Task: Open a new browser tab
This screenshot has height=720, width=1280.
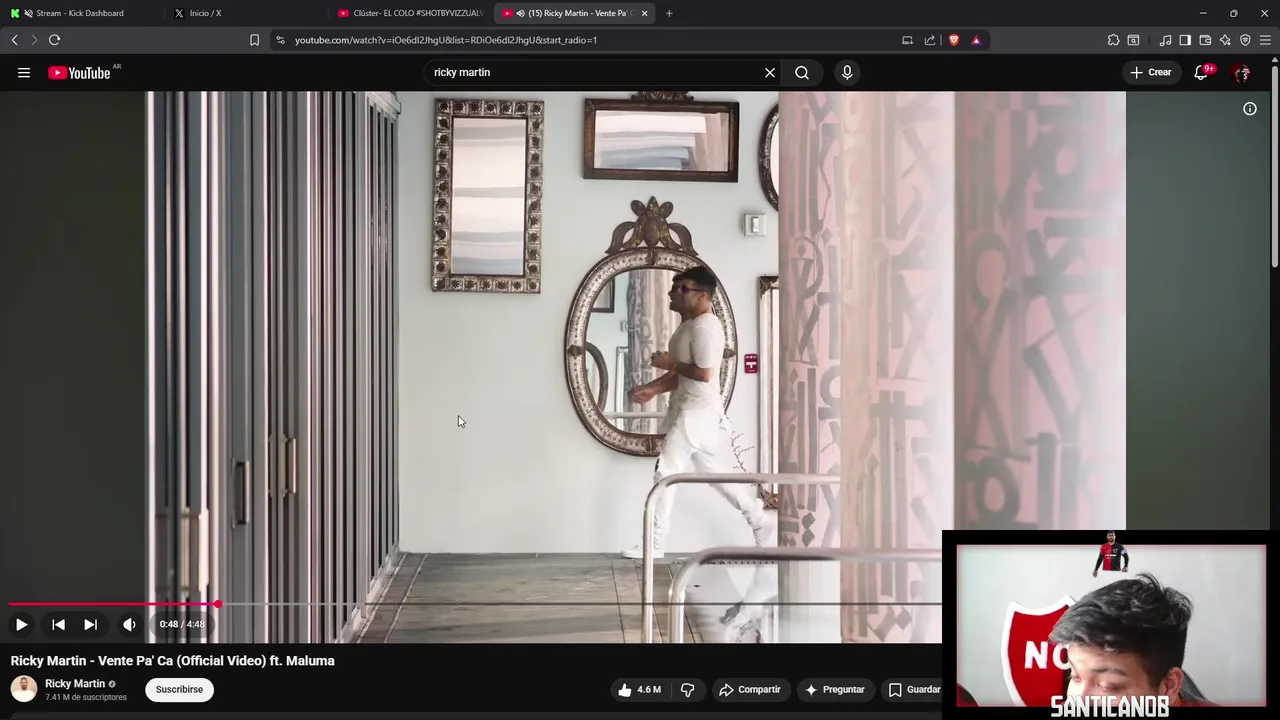Action: pyautogui.click(x=669, y=13)
